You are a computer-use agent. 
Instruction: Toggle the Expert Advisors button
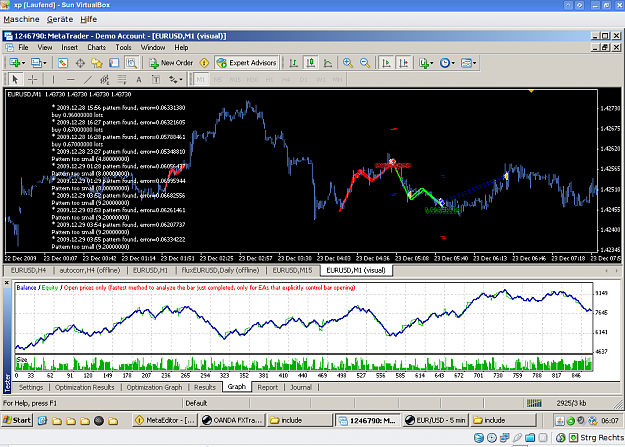tap(247, 63)
